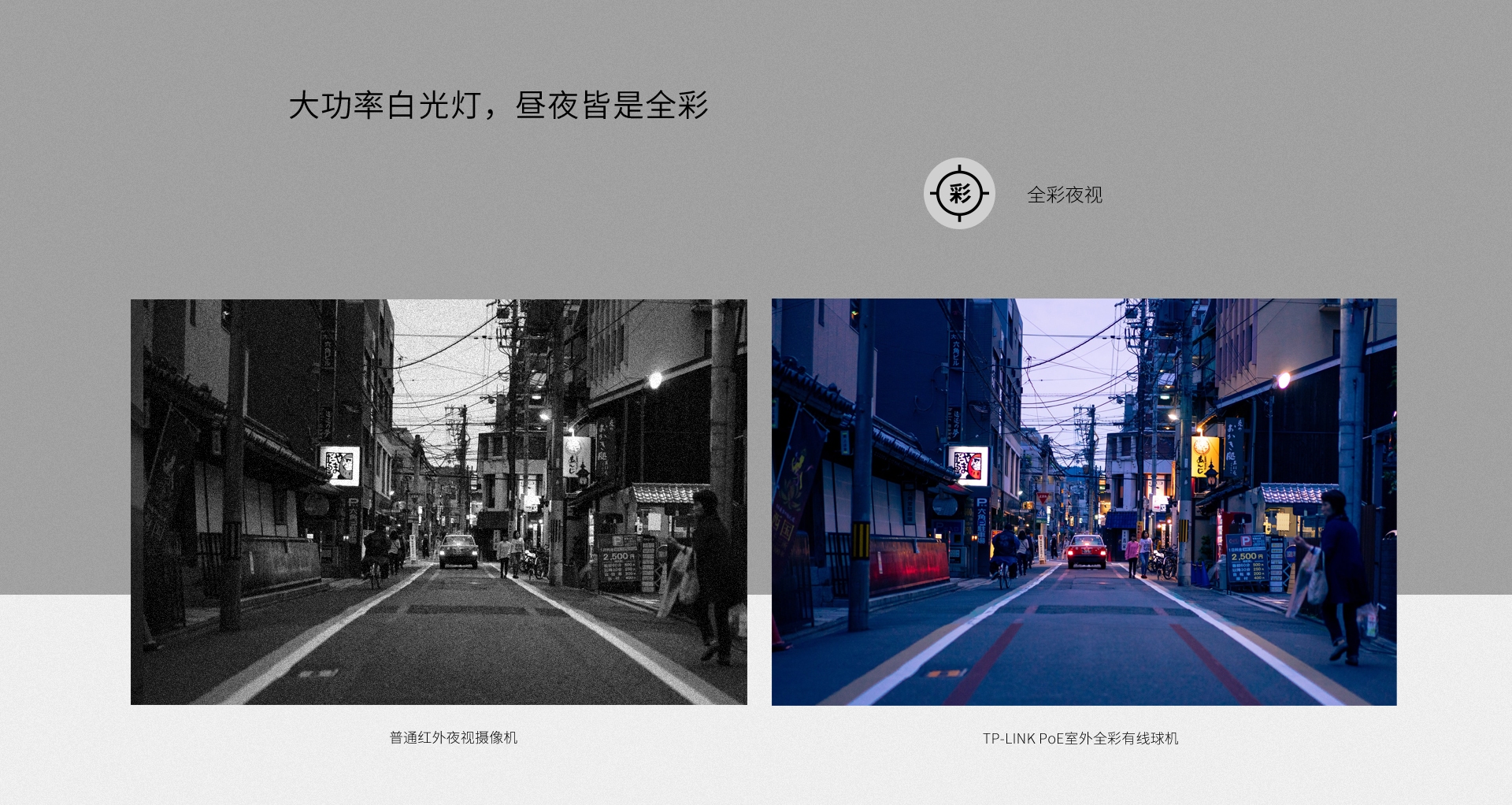1512x805 pixels.
Task: Click the car in the grayscale photo
Action: pyautogui.click(x=458, y=551)
